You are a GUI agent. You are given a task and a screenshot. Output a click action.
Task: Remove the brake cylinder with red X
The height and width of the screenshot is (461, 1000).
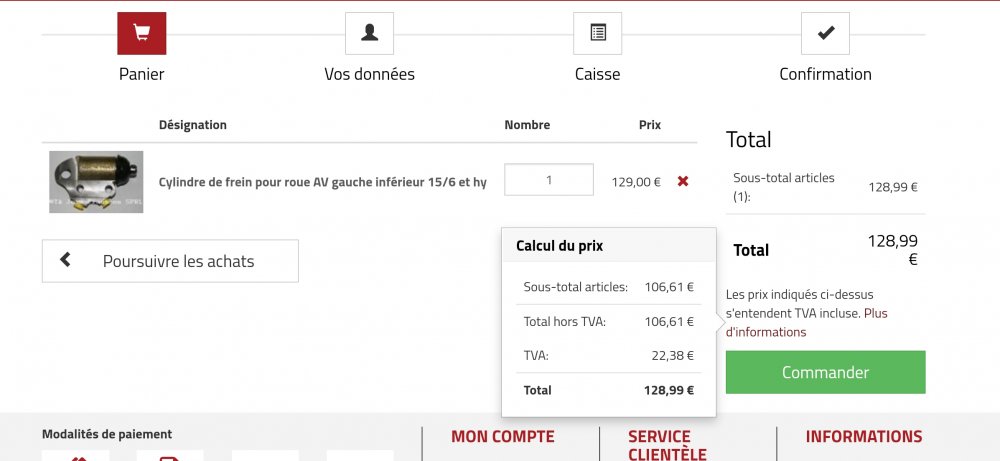click(683, 181)
